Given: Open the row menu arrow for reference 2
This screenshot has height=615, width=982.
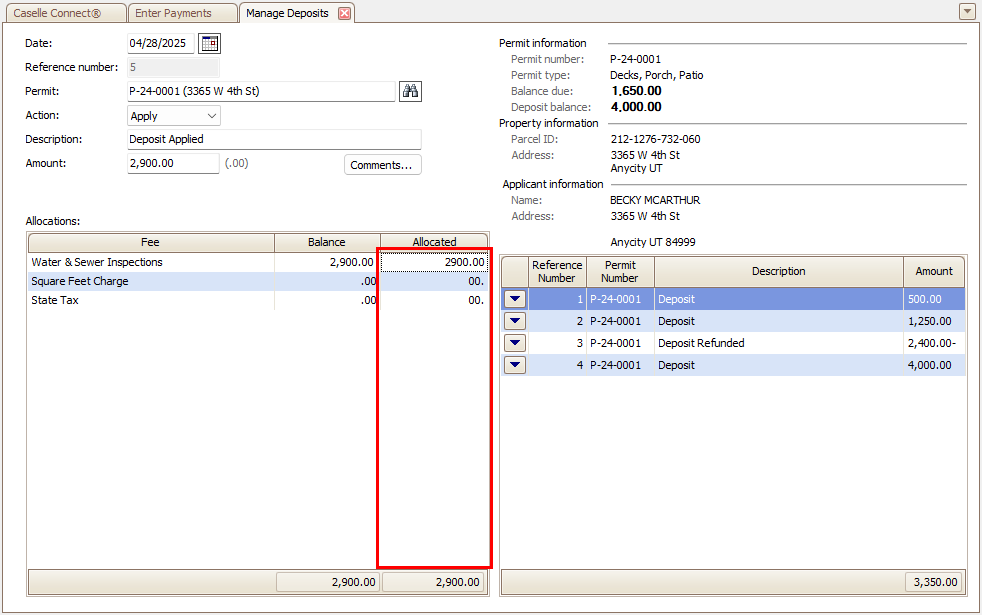Looking at the screenshot, I should pos(515,321).
